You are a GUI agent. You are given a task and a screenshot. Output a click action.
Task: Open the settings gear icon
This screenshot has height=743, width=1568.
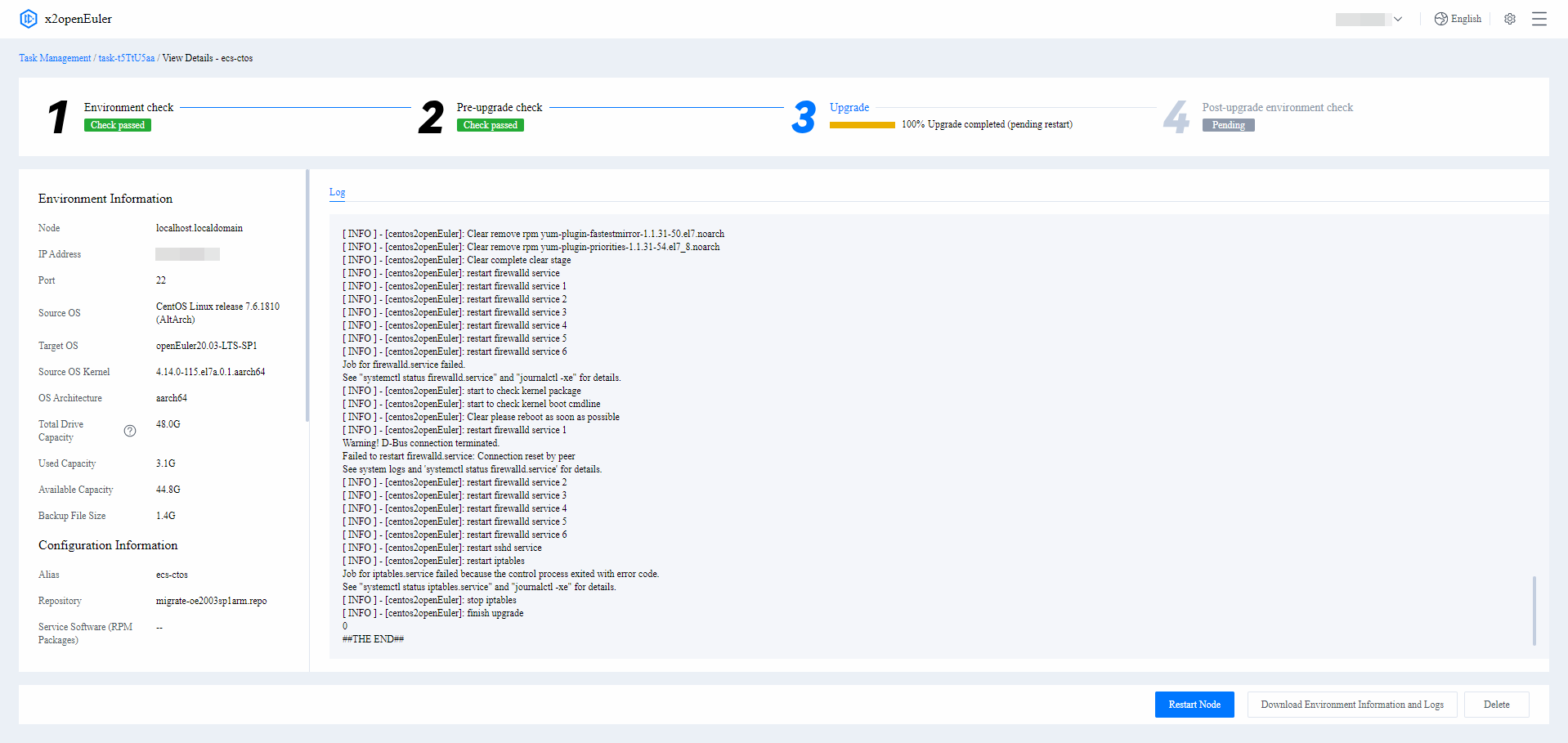tap(1509, 19)
